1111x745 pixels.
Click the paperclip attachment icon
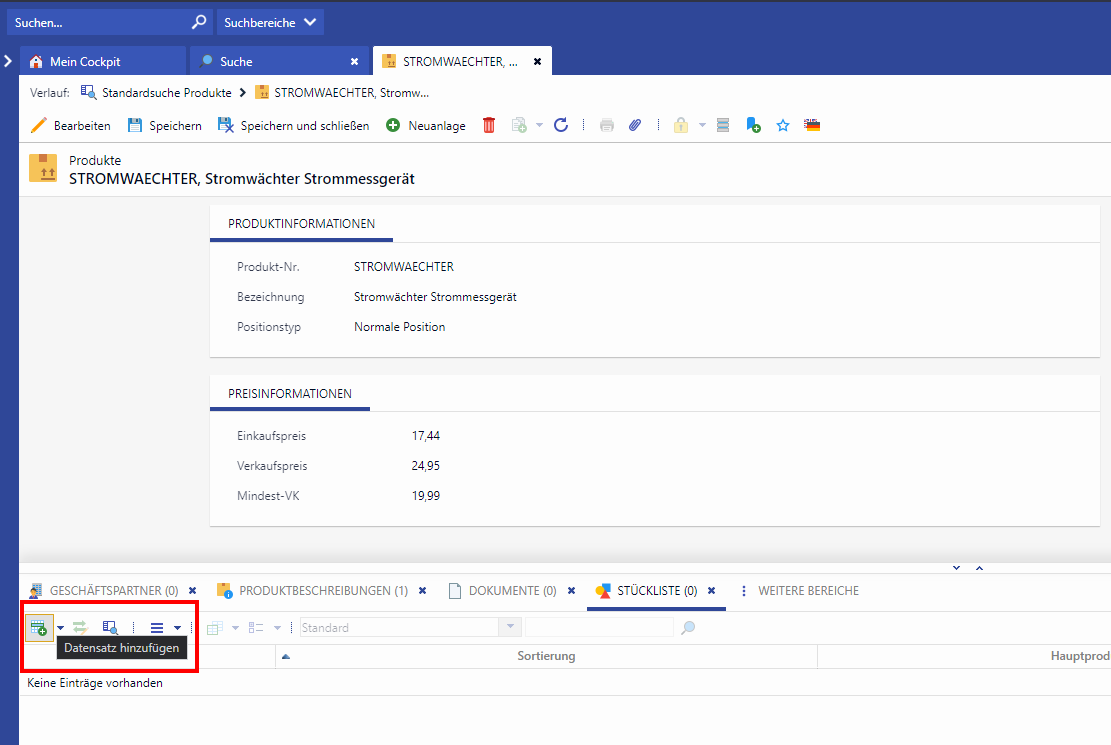click(x=634, y=125)
